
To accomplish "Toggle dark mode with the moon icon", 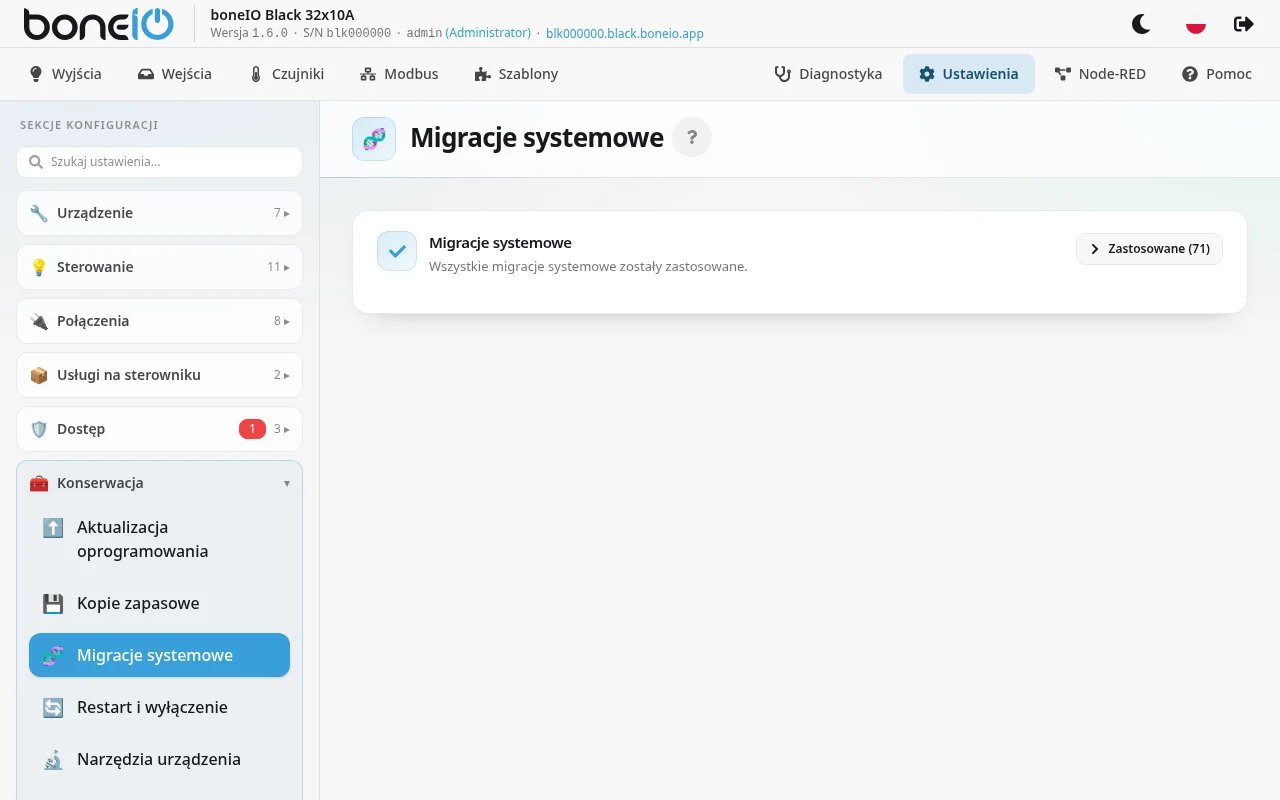I will 1141,24.
